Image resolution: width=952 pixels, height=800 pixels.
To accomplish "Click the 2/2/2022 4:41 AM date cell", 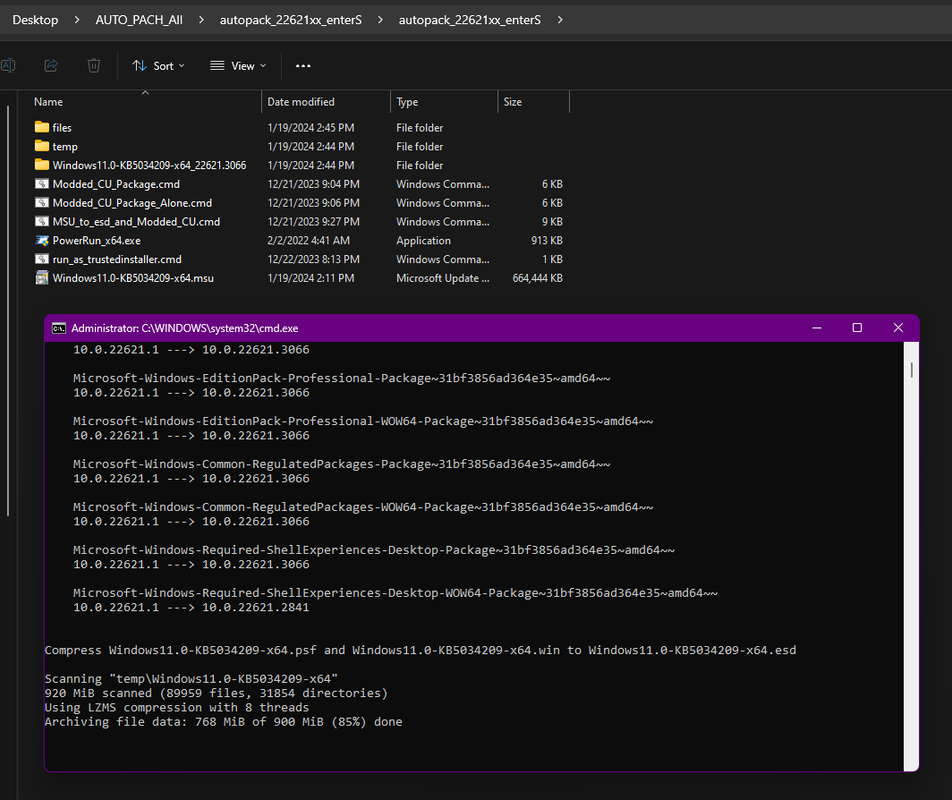I will coord(308,240).
